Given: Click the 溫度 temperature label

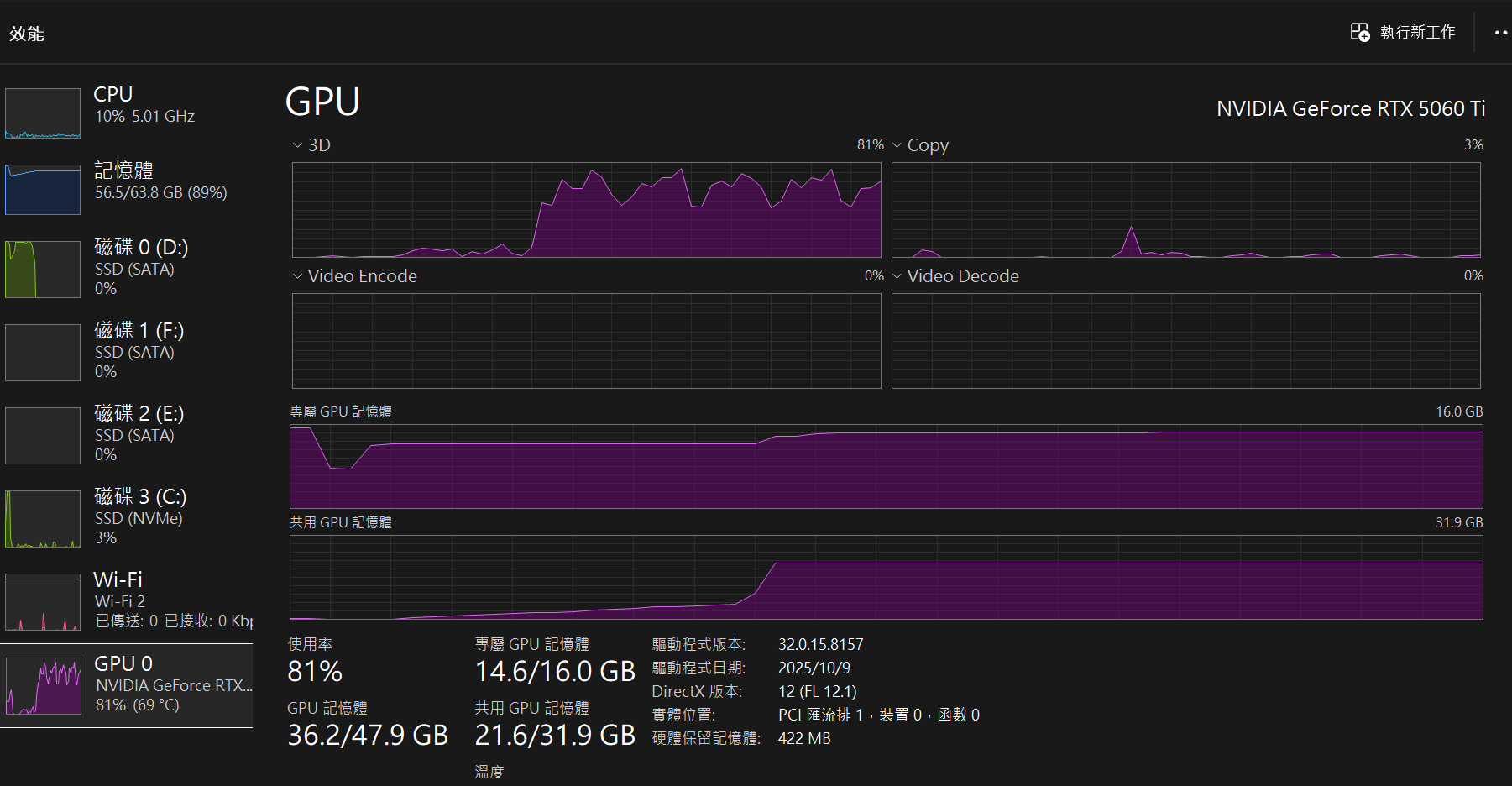Looking at the screenshot, I should click(489, 772).
